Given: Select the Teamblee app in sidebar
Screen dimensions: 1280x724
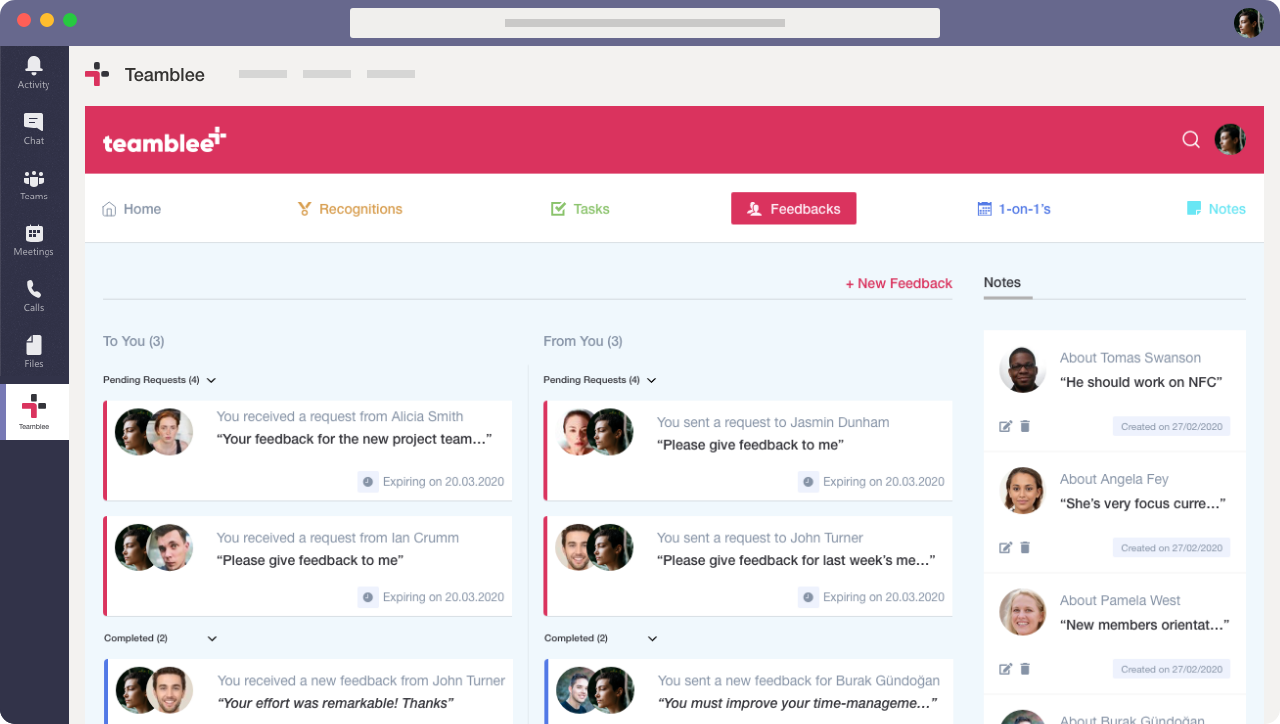Looking at the screenshot, I should click(x=34, y=412).
